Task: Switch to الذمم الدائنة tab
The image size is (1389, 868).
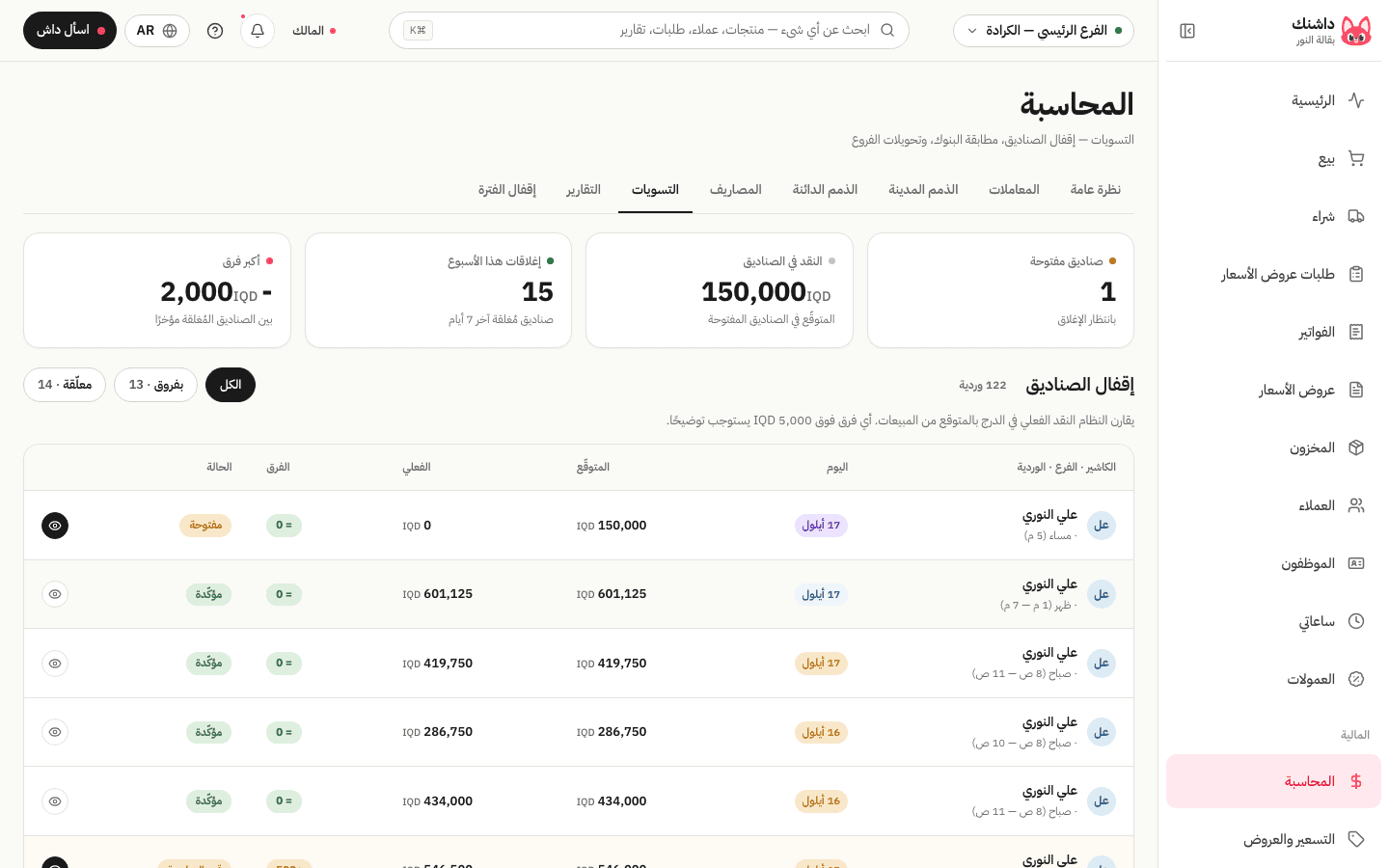Action: (x=825, y=190)
